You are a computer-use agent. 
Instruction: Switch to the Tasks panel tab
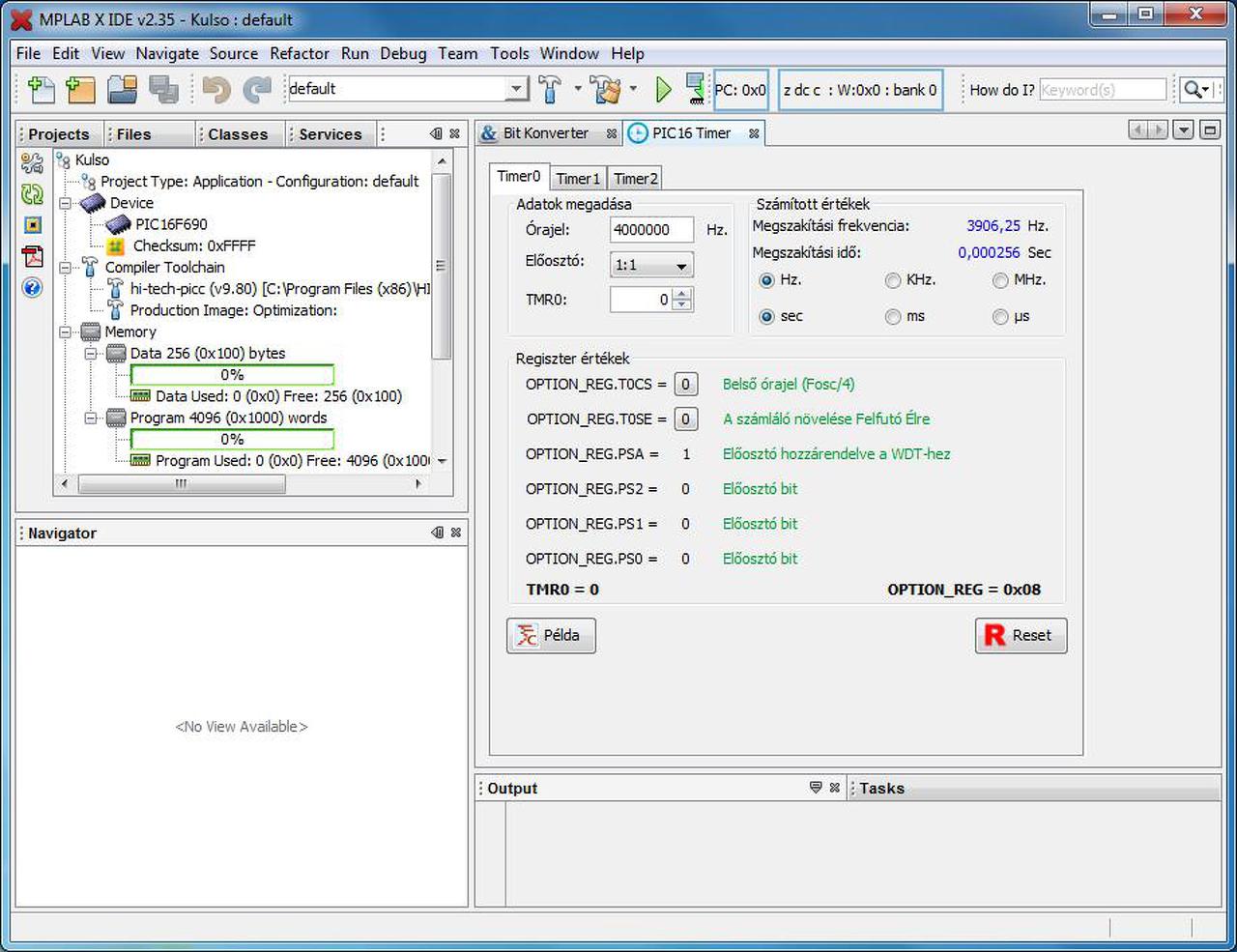click(x=881, y=789)
